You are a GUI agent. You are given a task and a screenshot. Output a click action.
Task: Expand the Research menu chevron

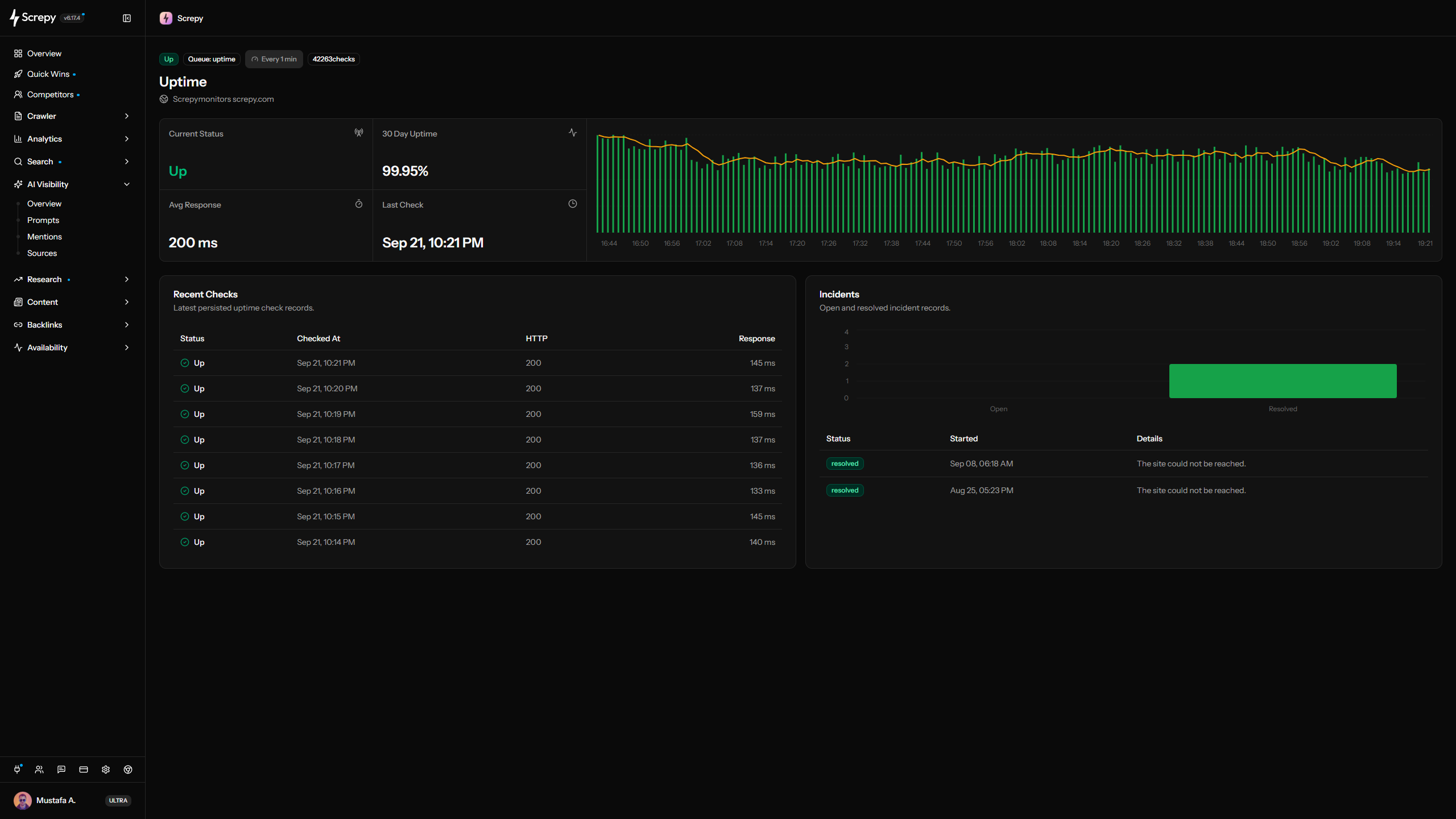point(127,279)
